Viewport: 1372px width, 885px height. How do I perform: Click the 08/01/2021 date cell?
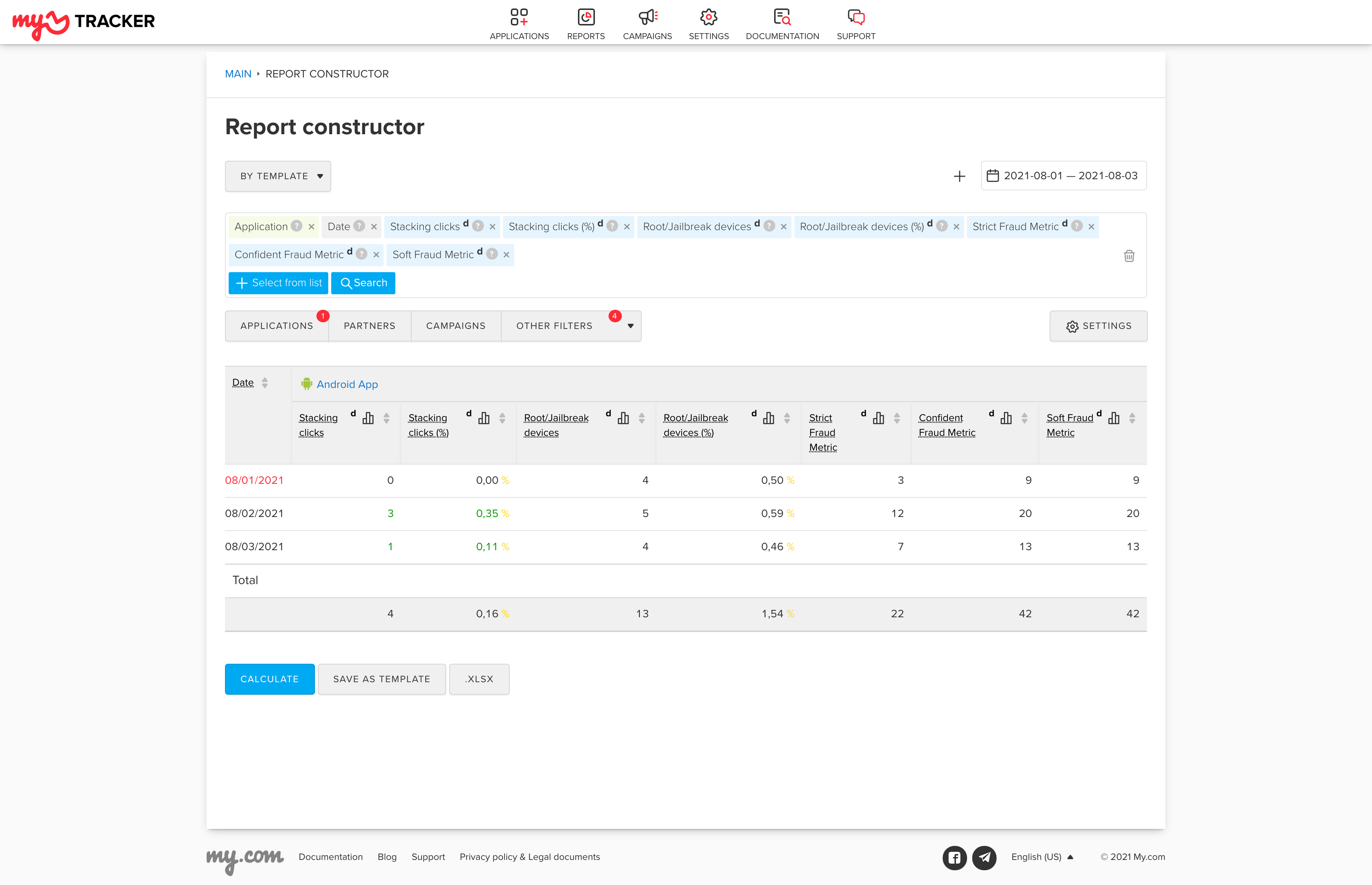click(x=254, y=480)
